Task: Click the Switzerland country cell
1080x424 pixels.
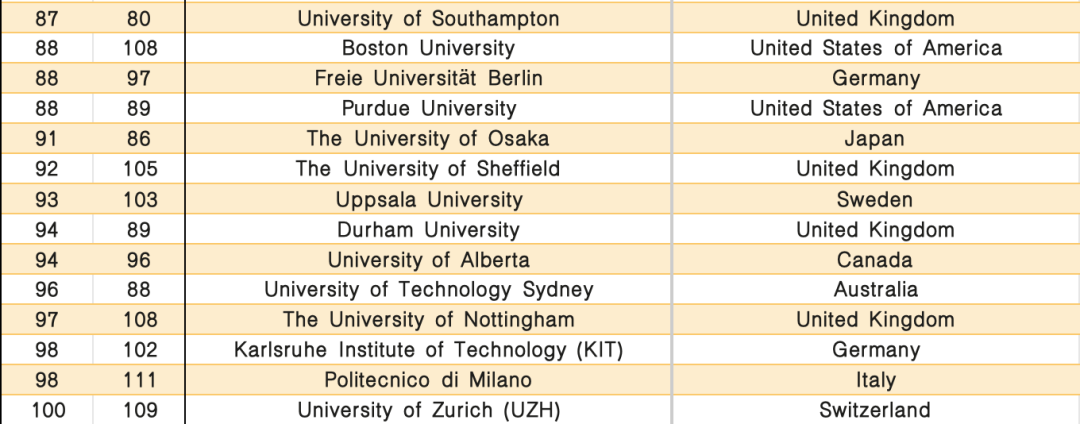Action: (876, 410)
